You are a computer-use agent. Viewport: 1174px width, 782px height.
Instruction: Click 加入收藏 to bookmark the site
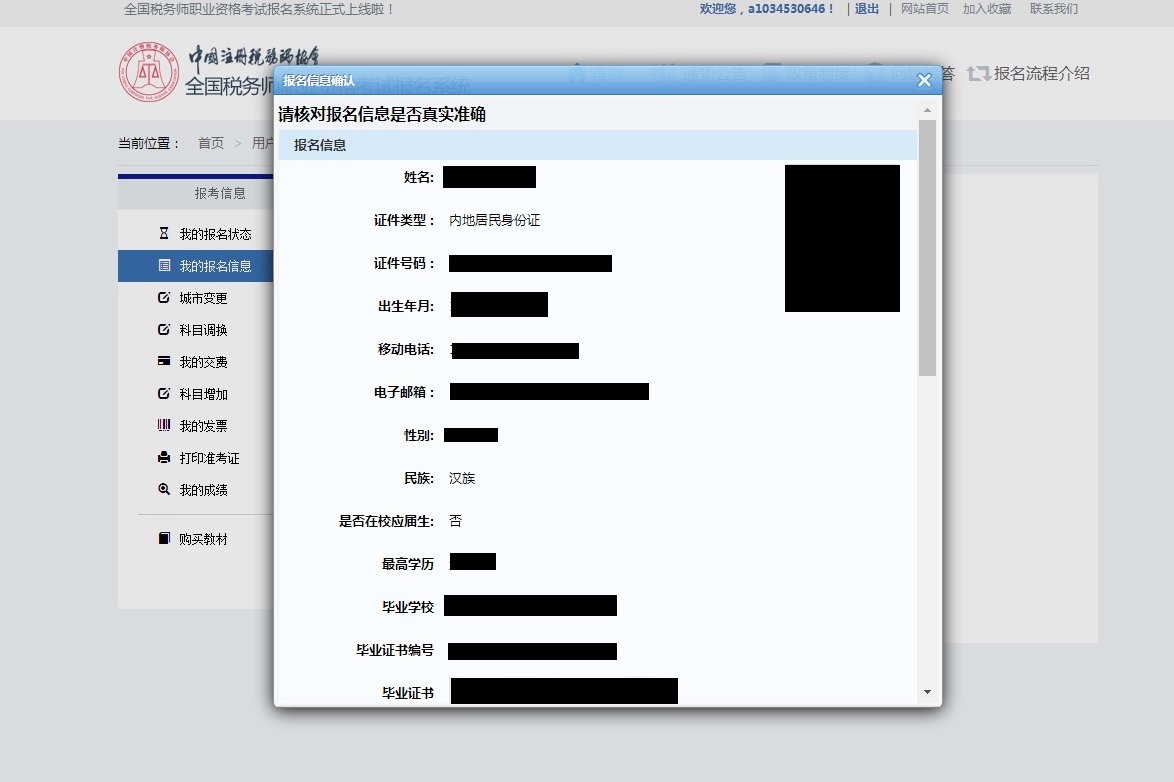(988, 8)
